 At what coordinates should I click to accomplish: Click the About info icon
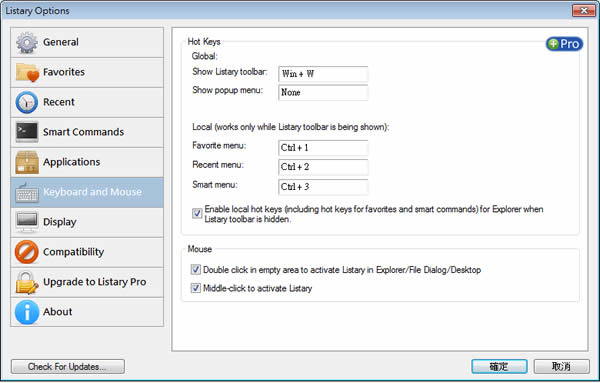coord(27,312)
